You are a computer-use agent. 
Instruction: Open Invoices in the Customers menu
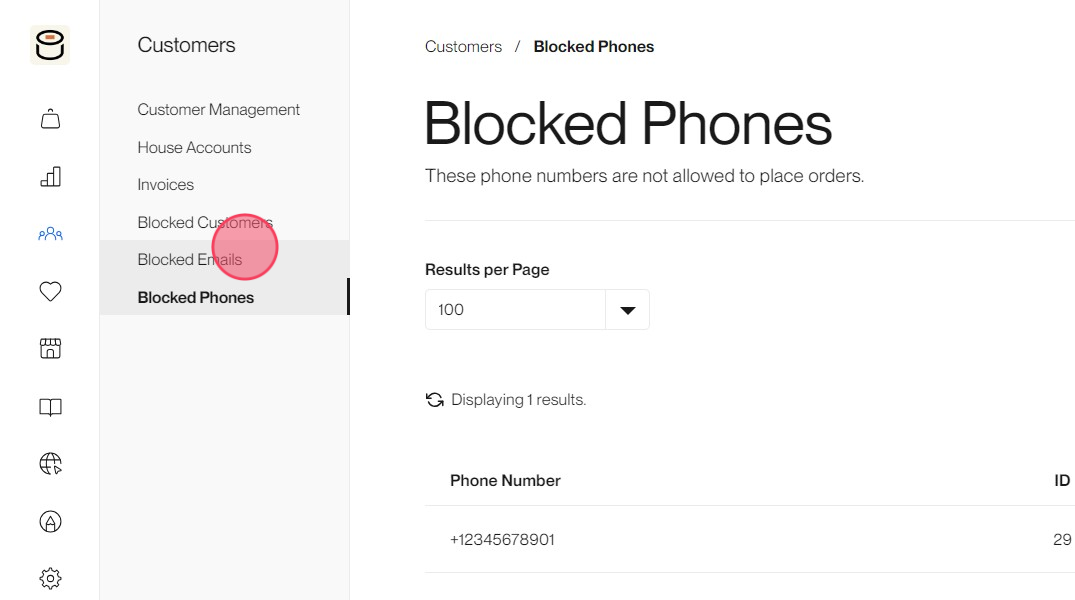pos(165,184)
